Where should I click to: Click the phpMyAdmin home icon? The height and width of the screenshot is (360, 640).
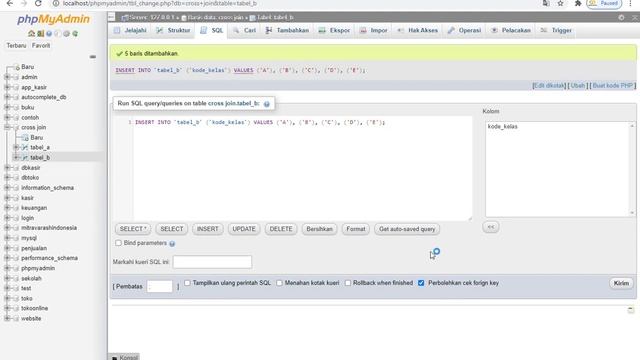[x=31, y=33]
